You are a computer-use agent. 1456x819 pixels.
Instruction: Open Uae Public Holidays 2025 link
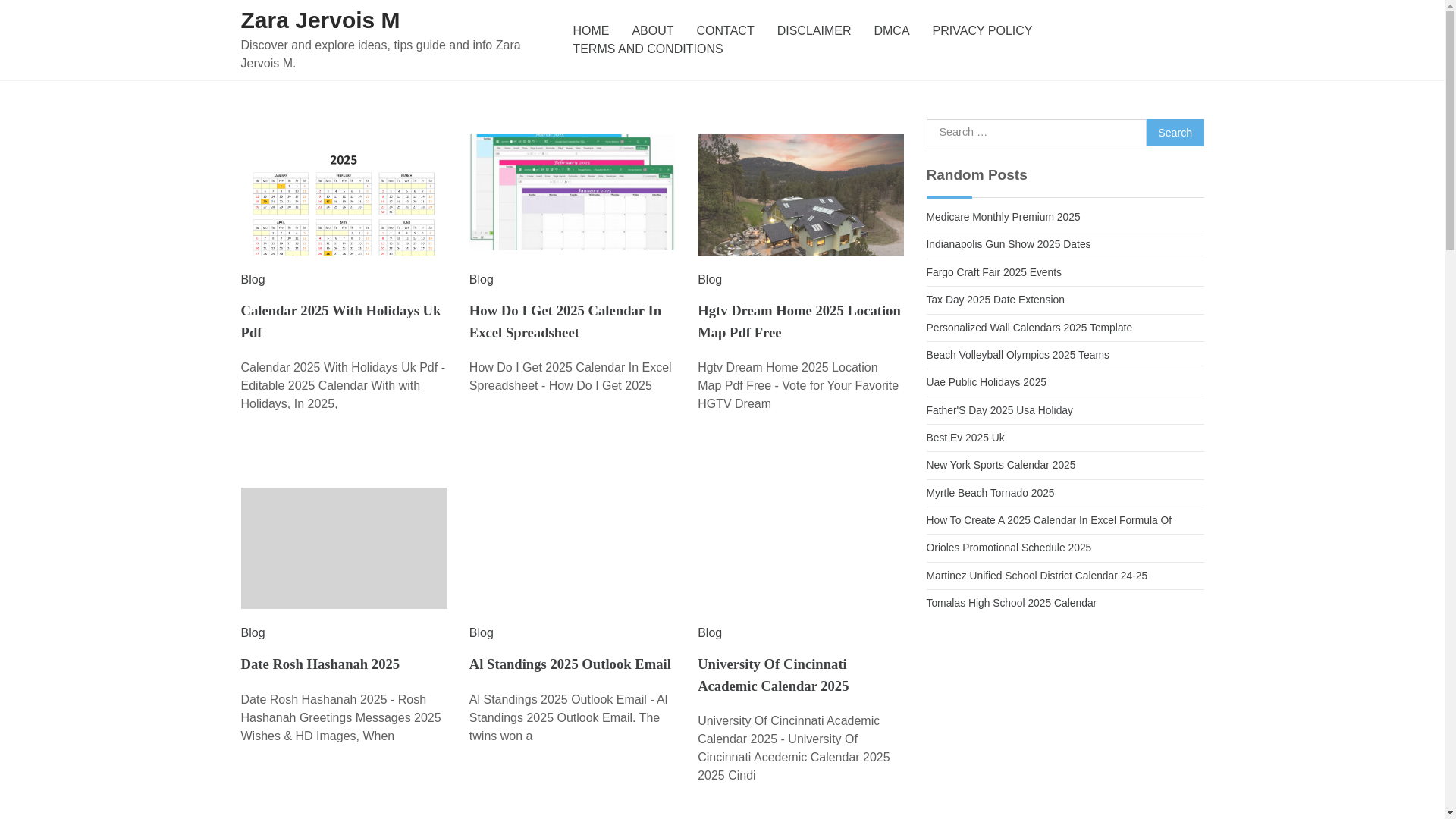[987, 382]
